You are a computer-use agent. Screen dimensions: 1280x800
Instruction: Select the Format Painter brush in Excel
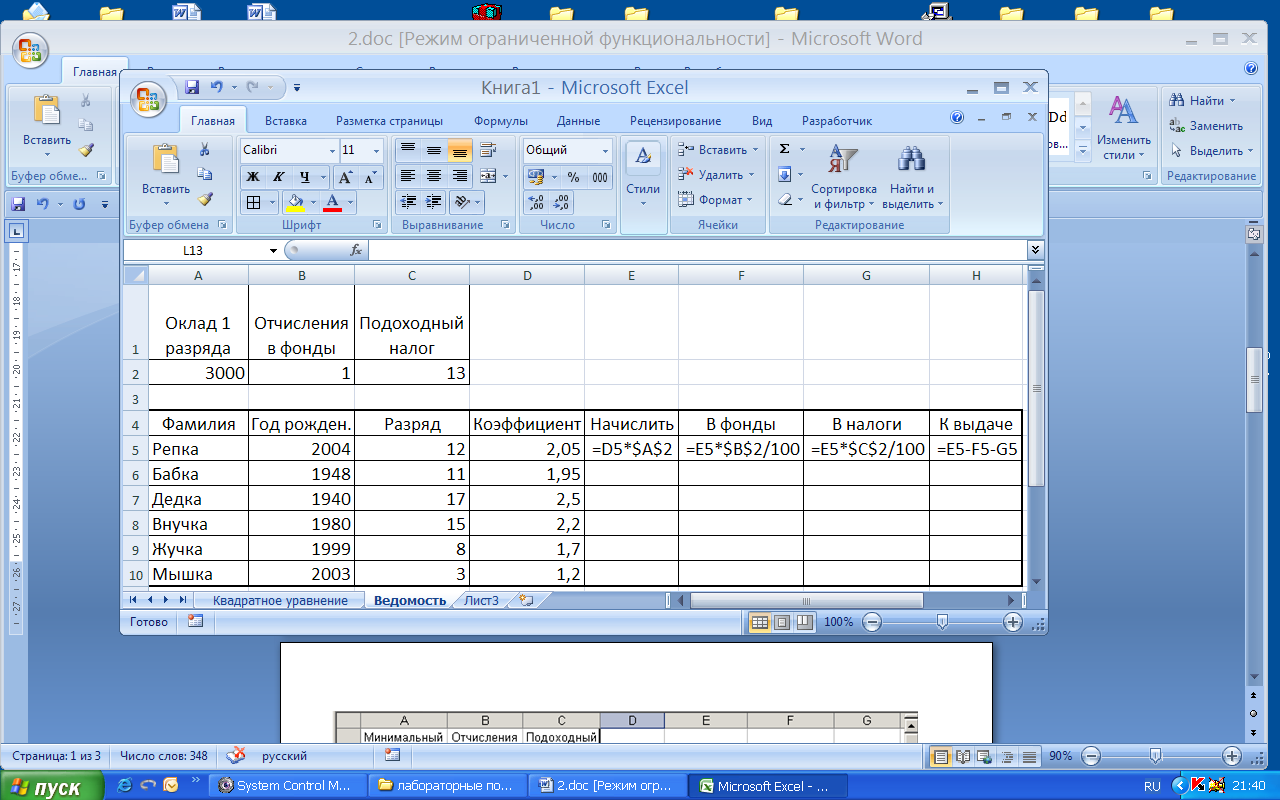tap(205, 199)
